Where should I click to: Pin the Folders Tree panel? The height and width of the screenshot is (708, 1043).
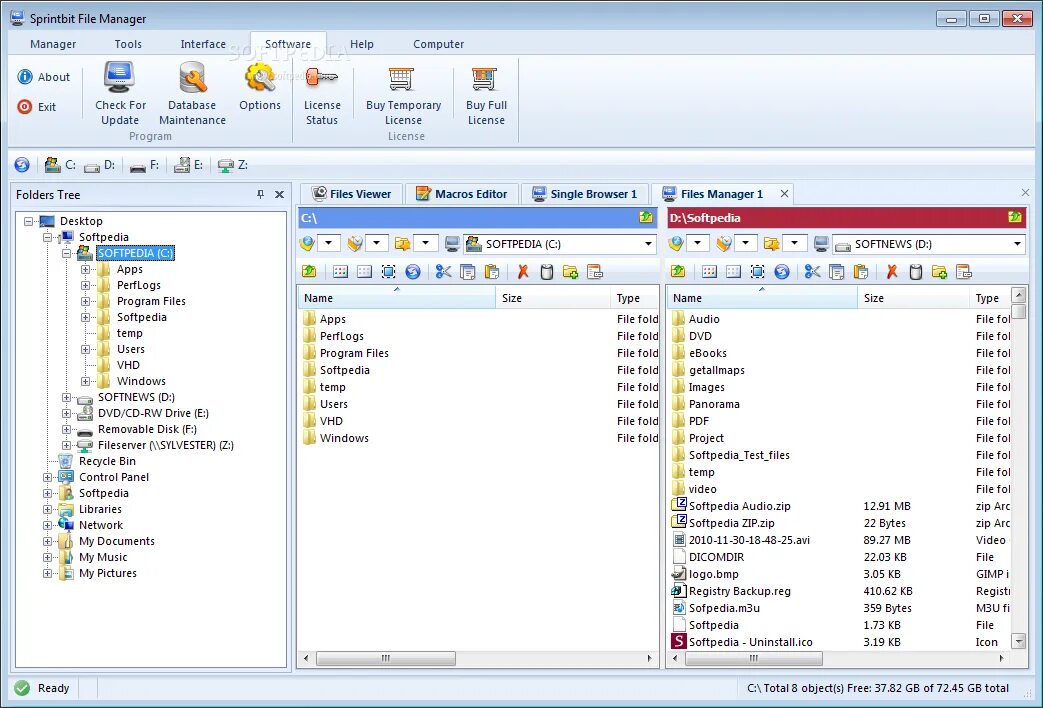click(260, 194)
